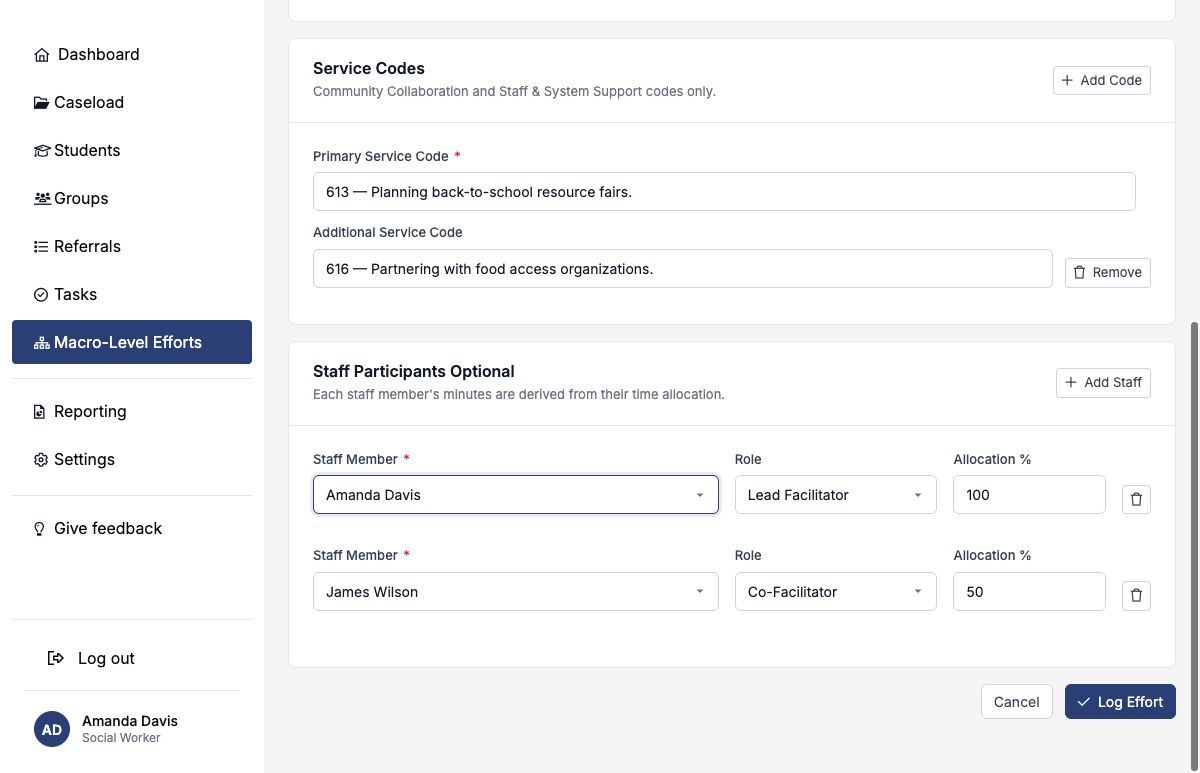Click the allocation field containing 50
The width and height of the screenshot is (1200, 773).
(x=1029, y=592)
